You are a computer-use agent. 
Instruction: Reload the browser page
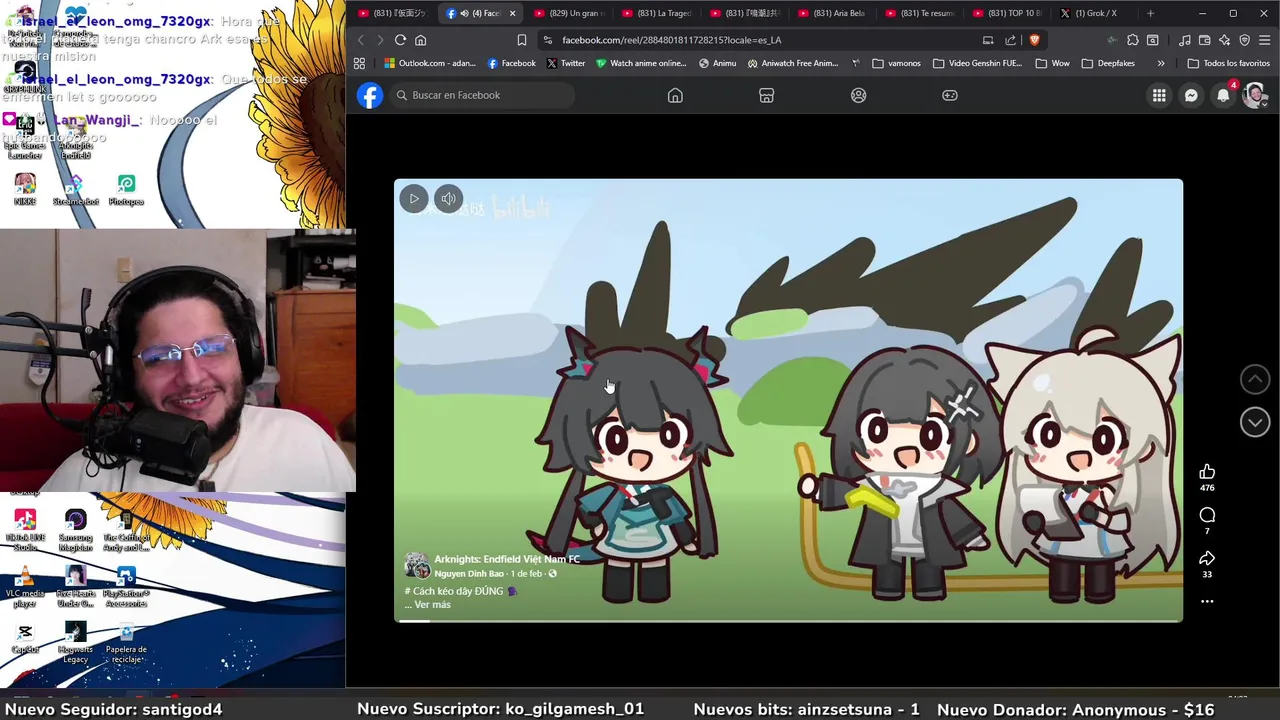(400, 40)
